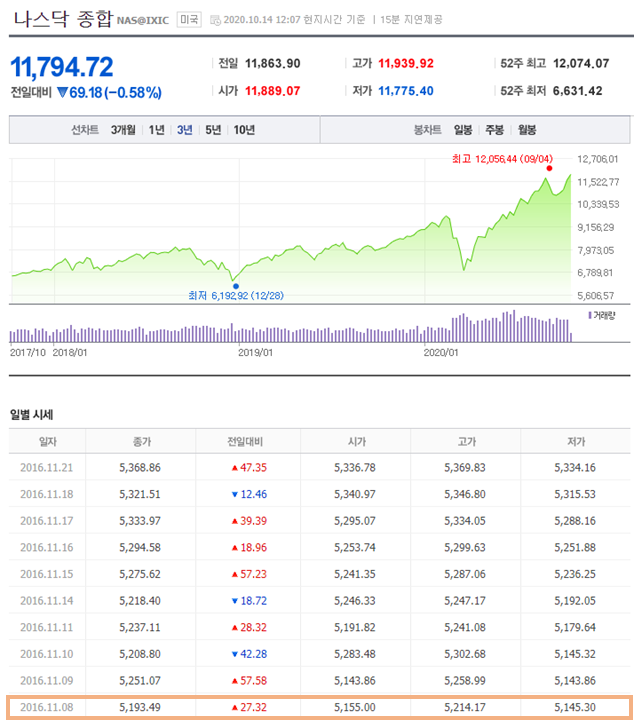Click the 52주 최저 value 6,631.42

[578, 91]
